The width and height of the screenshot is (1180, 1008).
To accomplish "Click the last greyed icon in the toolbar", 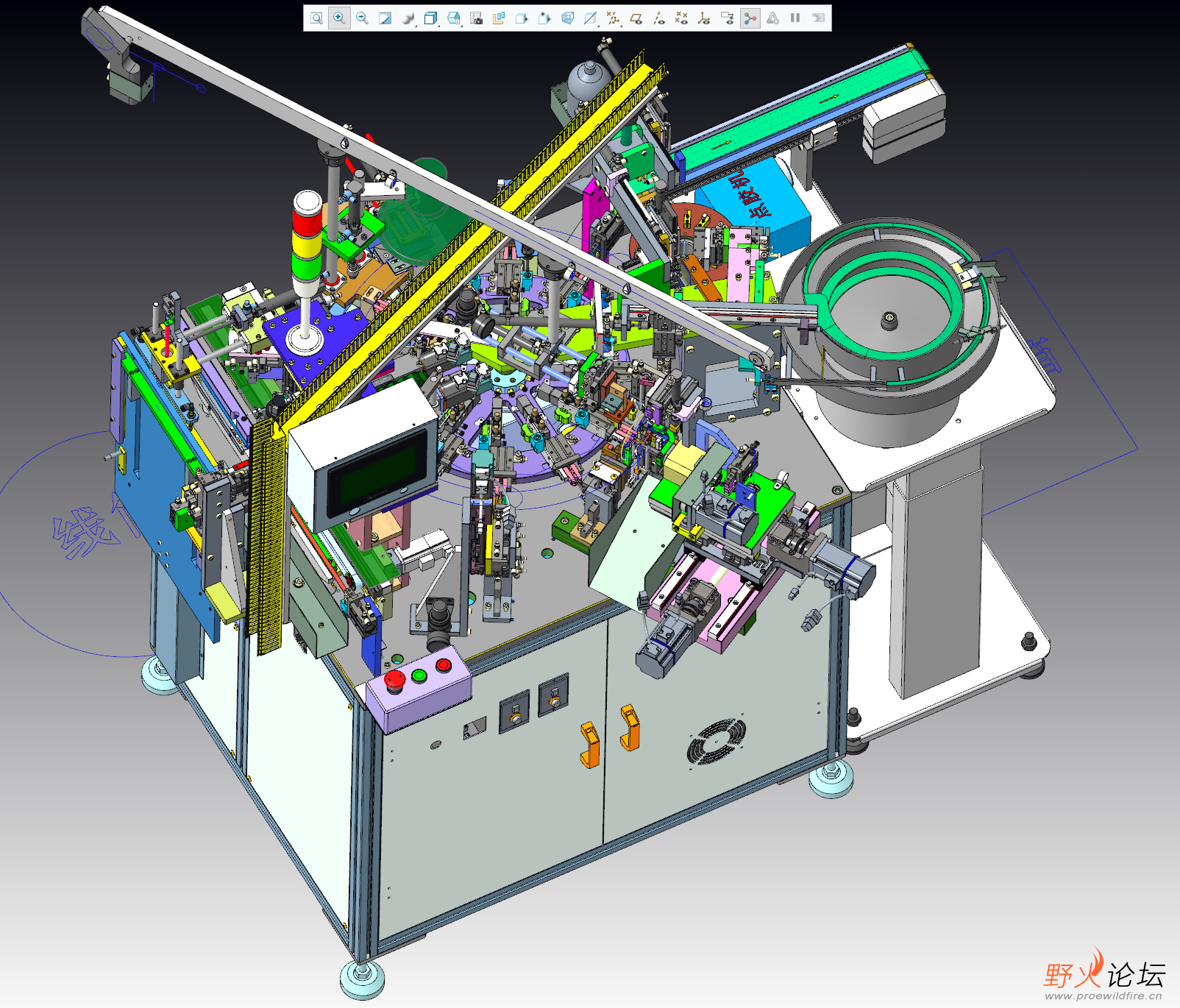I will pyautogui.click(x=818, y=18).
